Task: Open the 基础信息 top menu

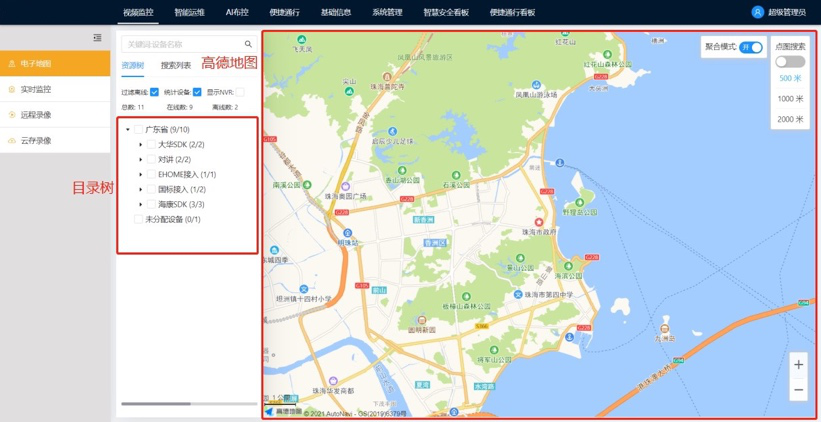Action: point(336,13)
